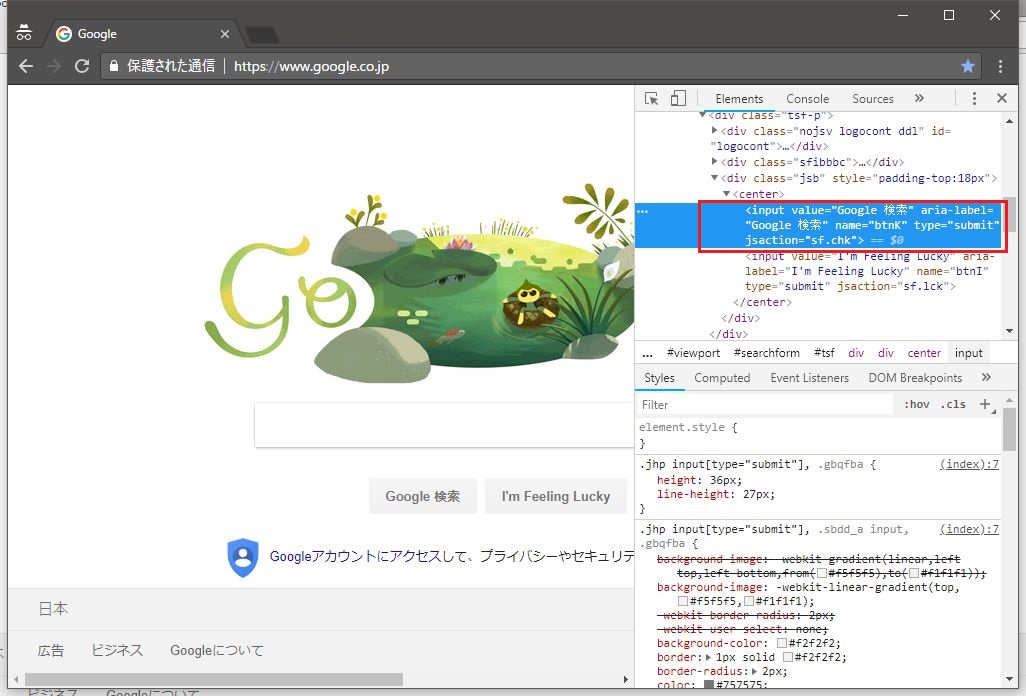Toggle the .cls class editor
Image resolution: width=1026 pixels, height=696 pixels.
click(953, 404)
